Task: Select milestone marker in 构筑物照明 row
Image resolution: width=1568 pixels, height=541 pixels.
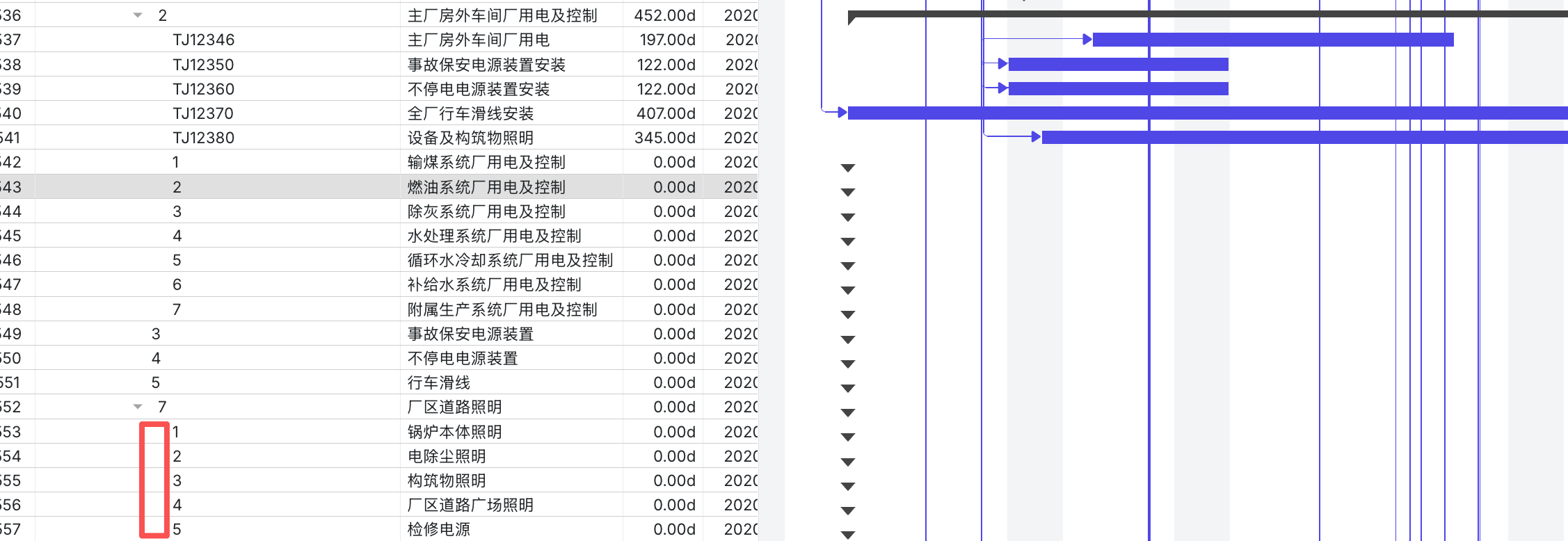Action: pos(847,486)
